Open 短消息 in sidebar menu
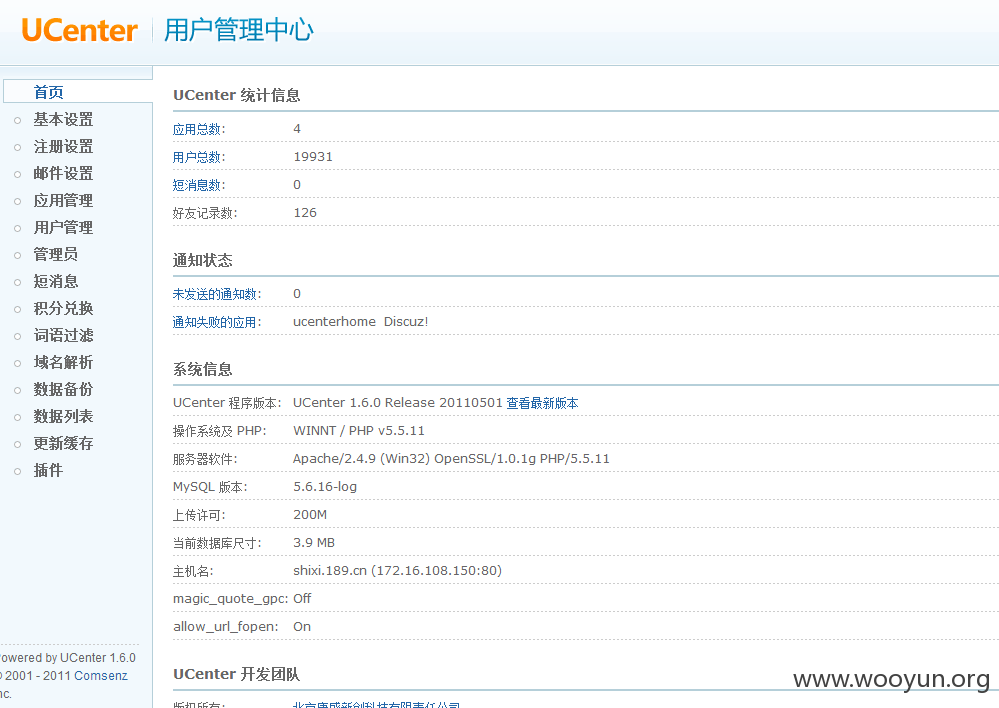999x708 pixels. 55,281
